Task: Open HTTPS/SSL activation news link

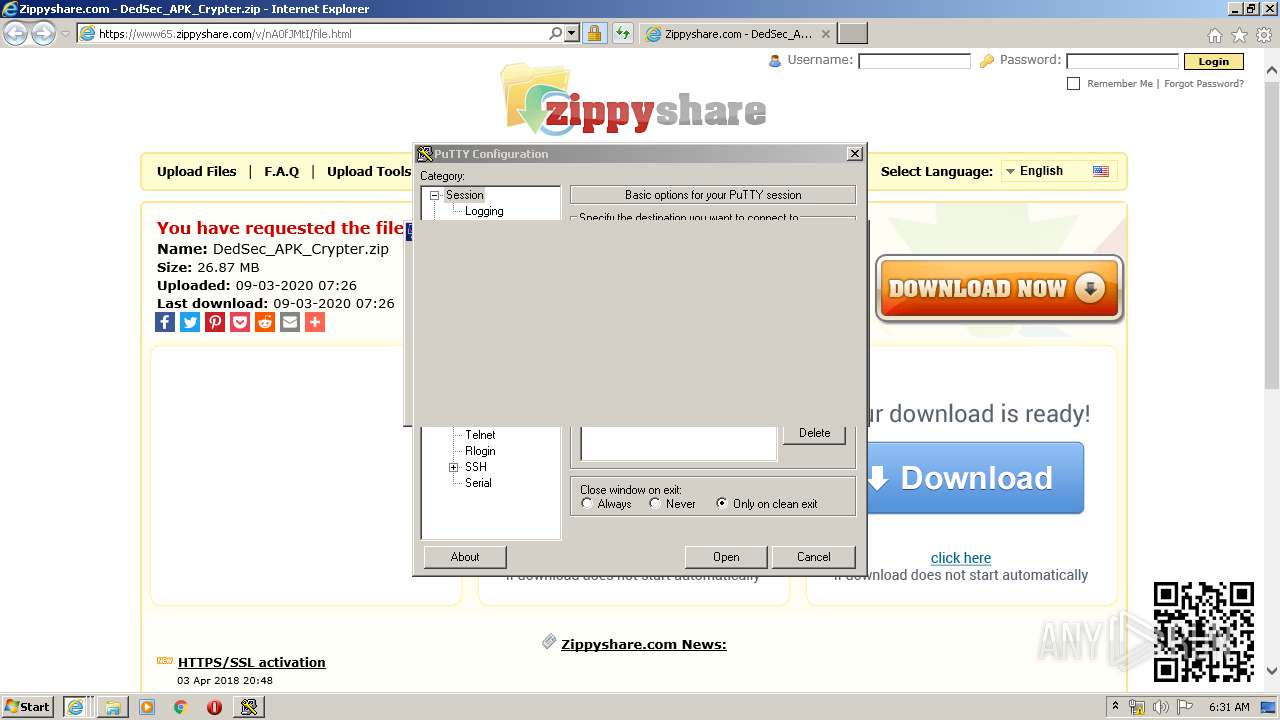Action: coord(252,662)
